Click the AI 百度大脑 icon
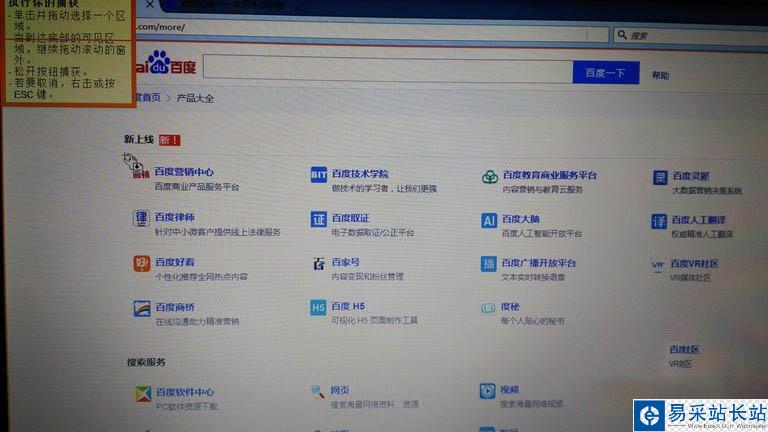Screen dimensions: 768x432 (x=489, y=220)
